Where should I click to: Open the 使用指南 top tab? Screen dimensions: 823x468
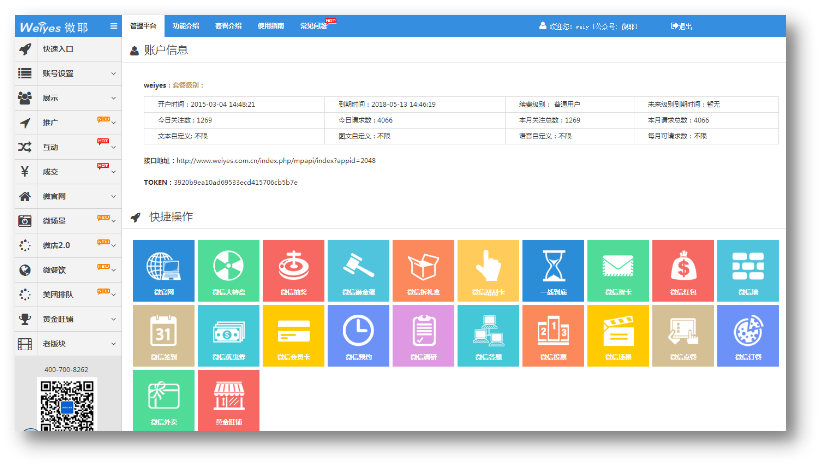click(x=271, y=26)
